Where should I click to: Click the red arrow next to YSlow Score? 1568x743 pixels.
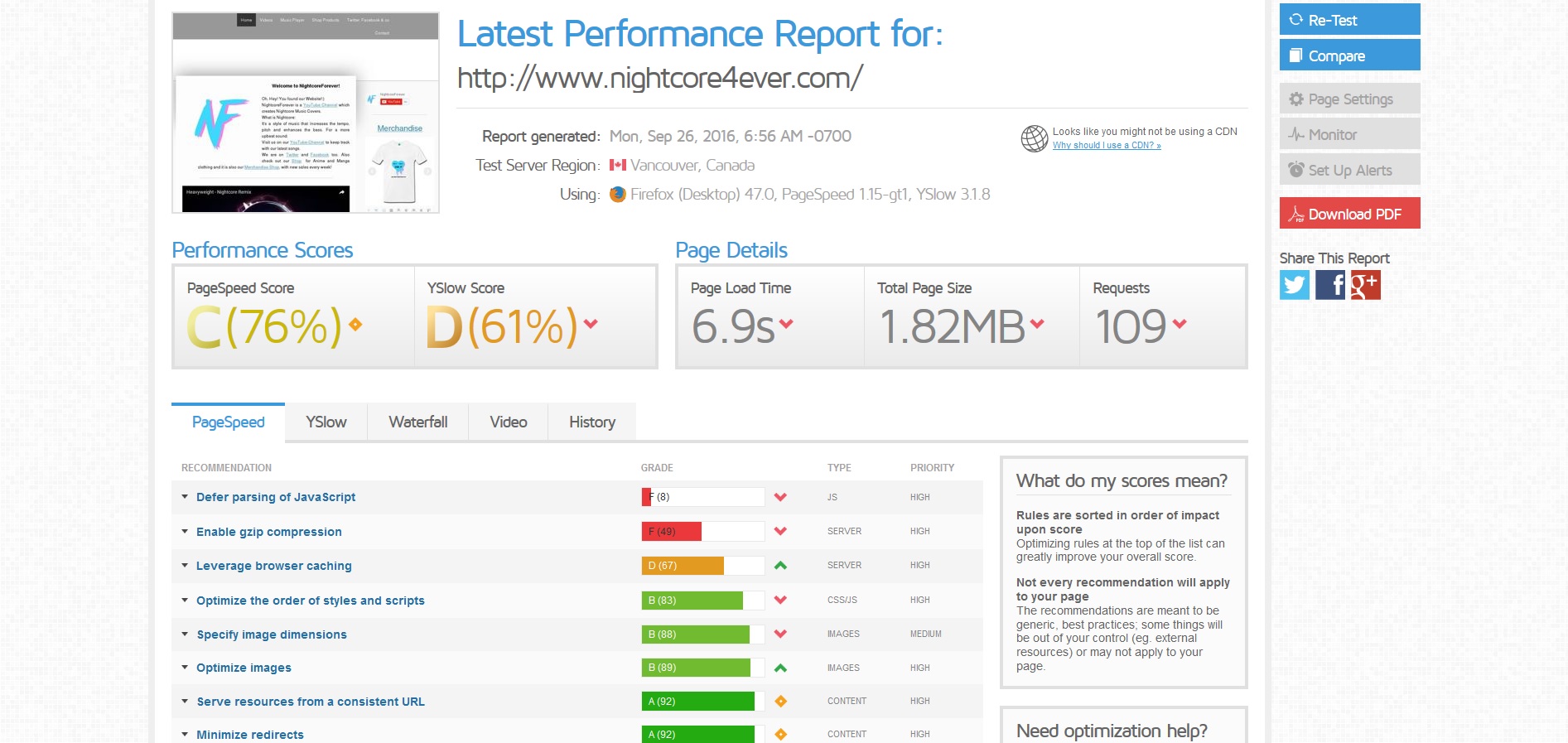point(591,324)
